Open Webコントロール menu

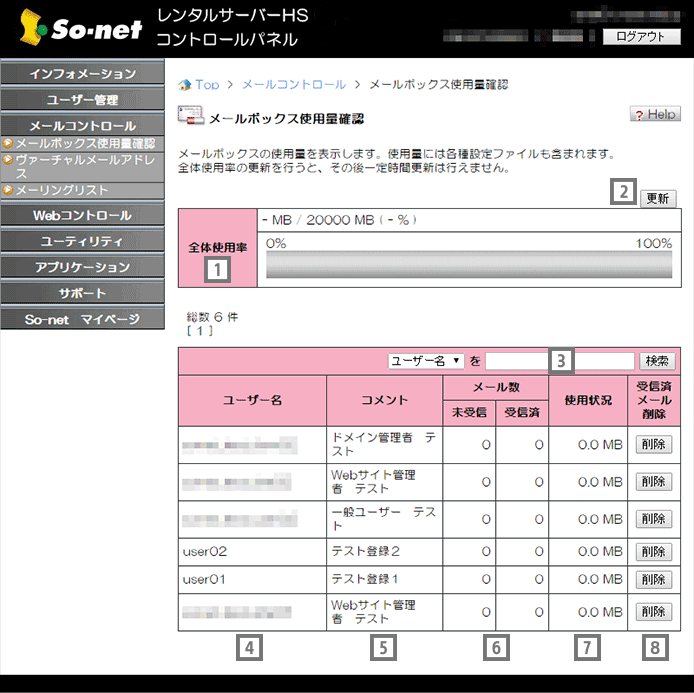(x=82, y=216)
